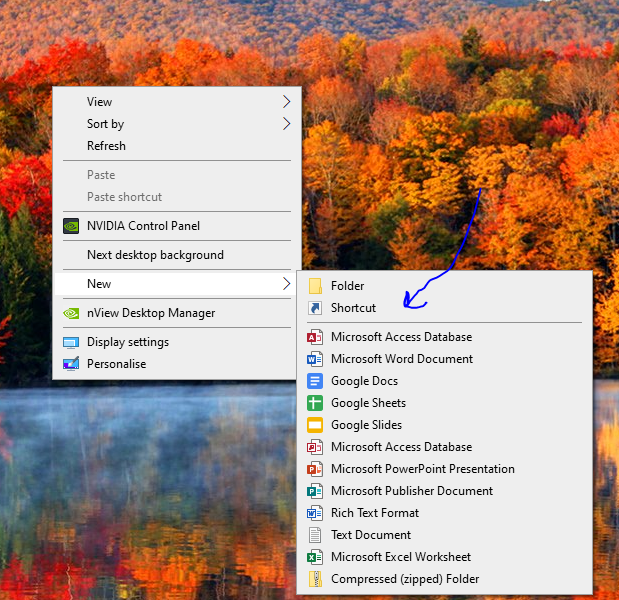Screen dimensions: 619x600
Task: Click the Shortcut arrow icon
Action: tap(315, 308)
